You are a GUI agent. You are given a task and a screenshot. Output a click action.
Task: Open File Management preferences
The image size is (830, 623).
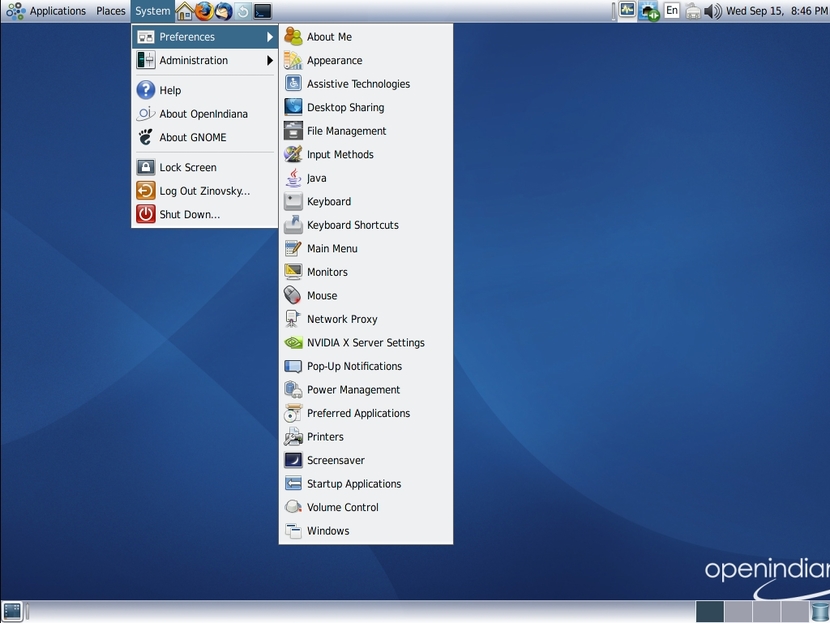click(x=366, y=131)
